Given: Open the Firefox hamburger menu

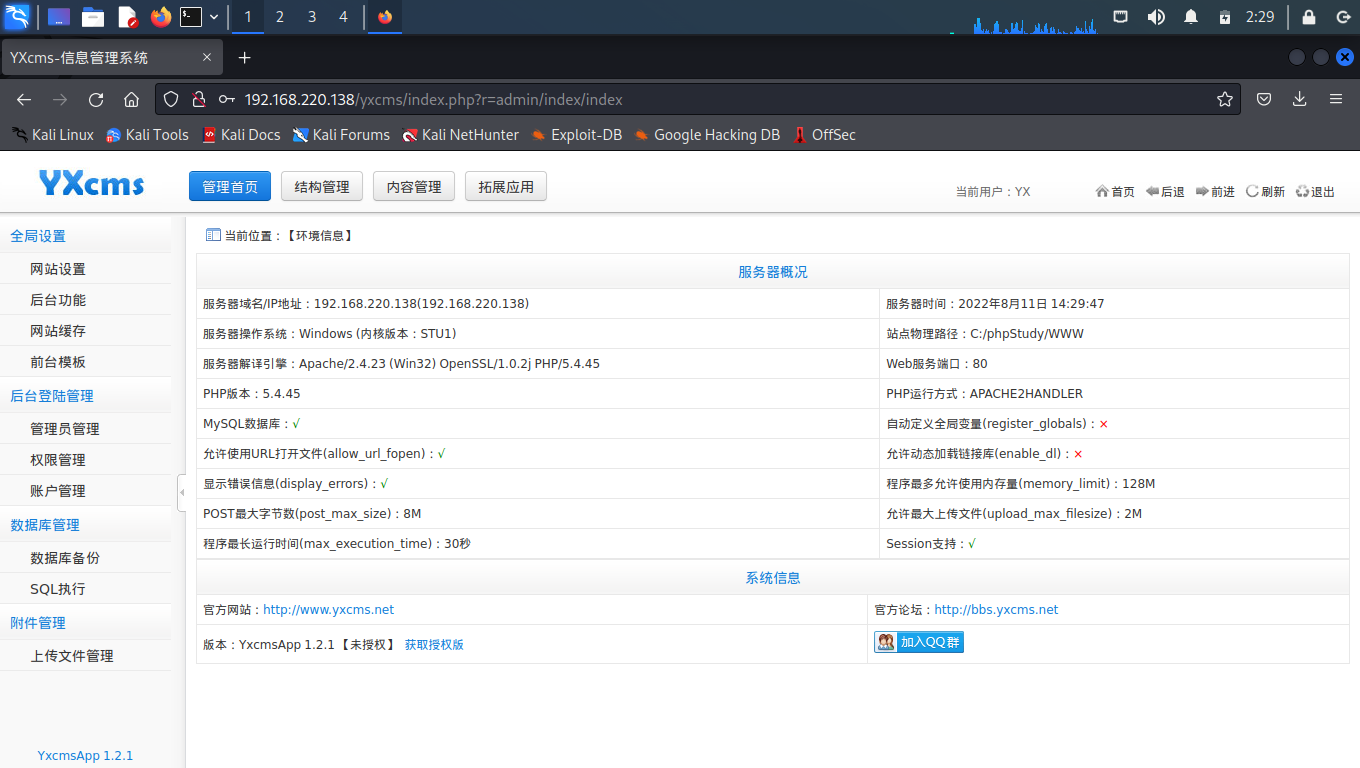Looking at the screenshot, I should (1336, 99).
